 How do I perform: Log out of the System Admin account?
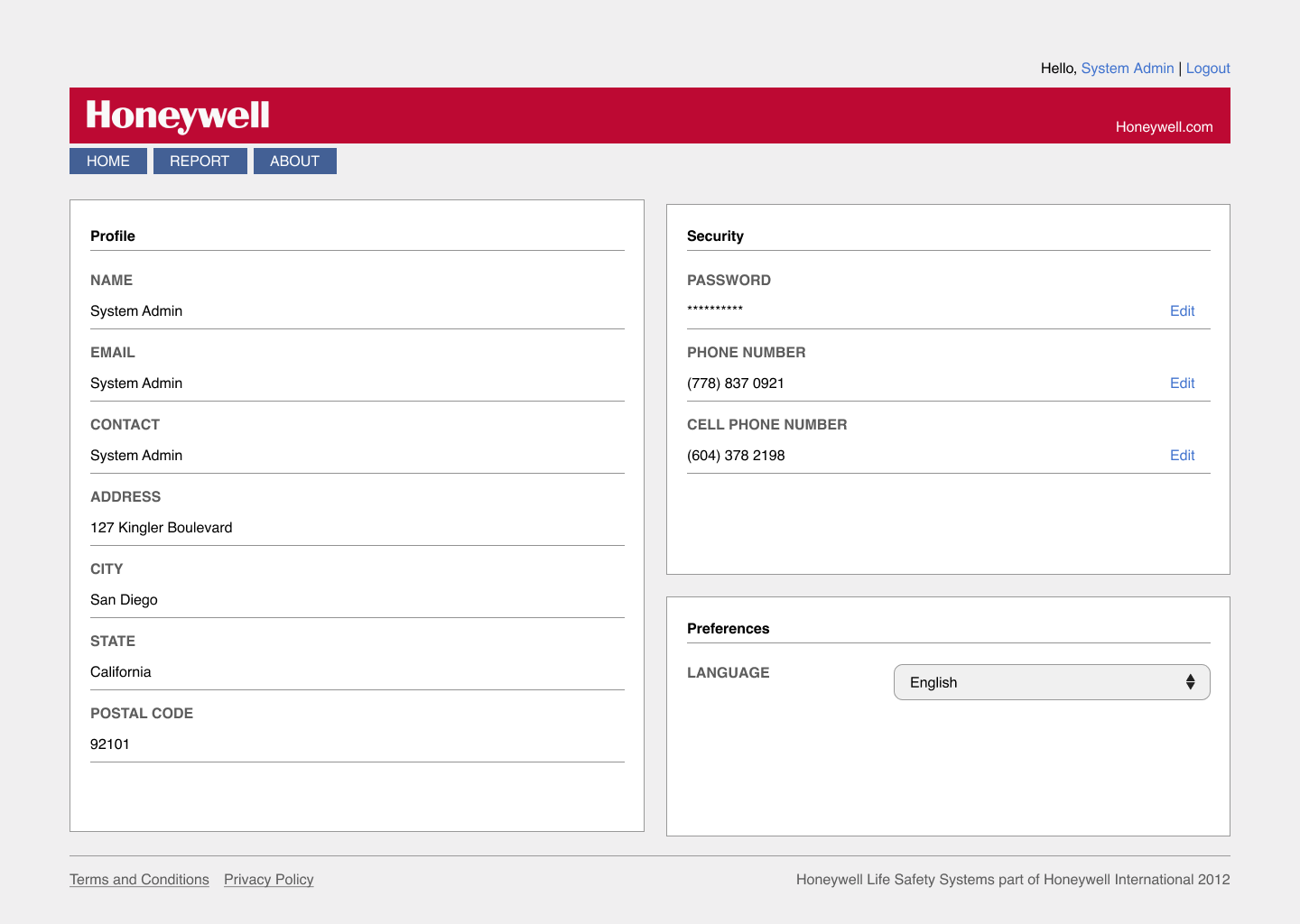pyautogui.click(x=1208, y=68)
